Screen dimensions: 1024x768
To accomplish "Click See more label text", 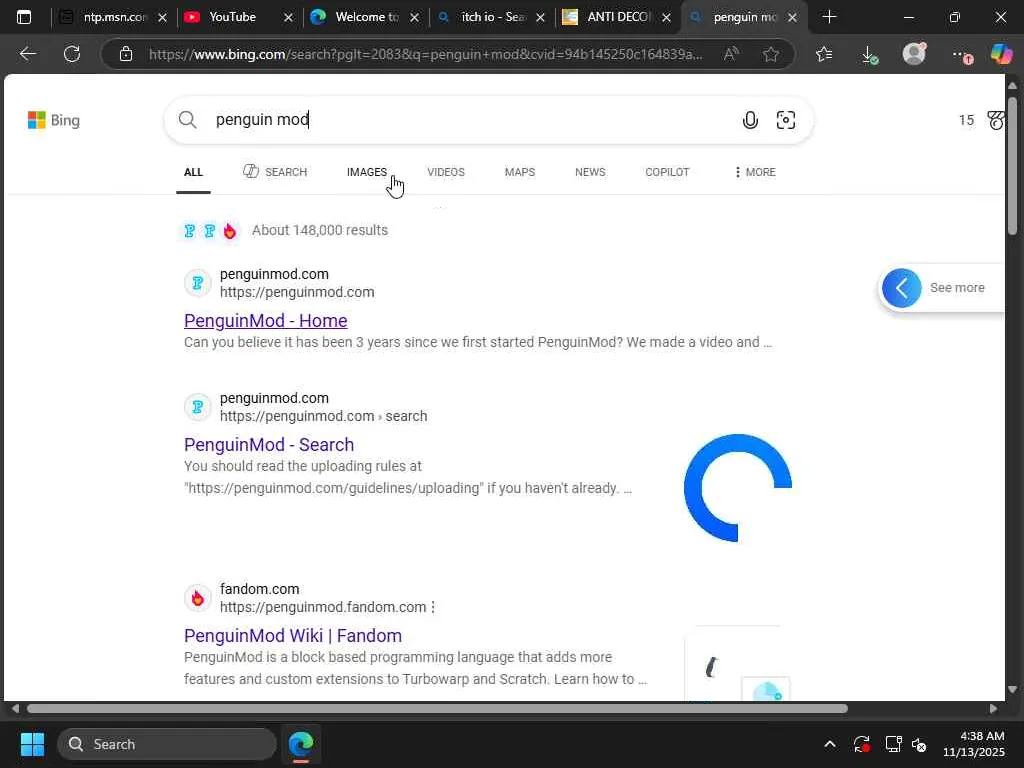I will (x=957, y=288).
